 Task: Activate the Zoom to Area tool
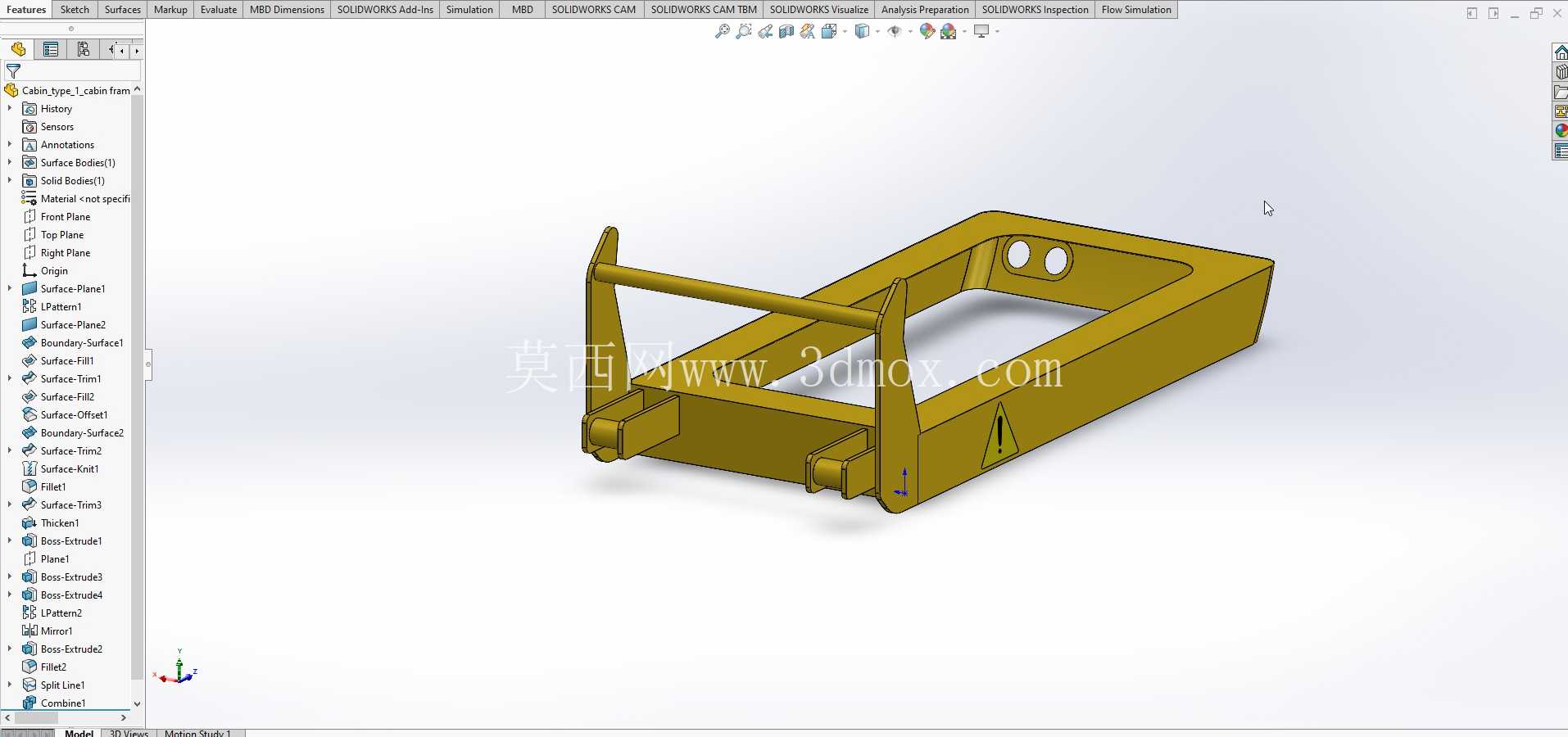tap(743, 31)
